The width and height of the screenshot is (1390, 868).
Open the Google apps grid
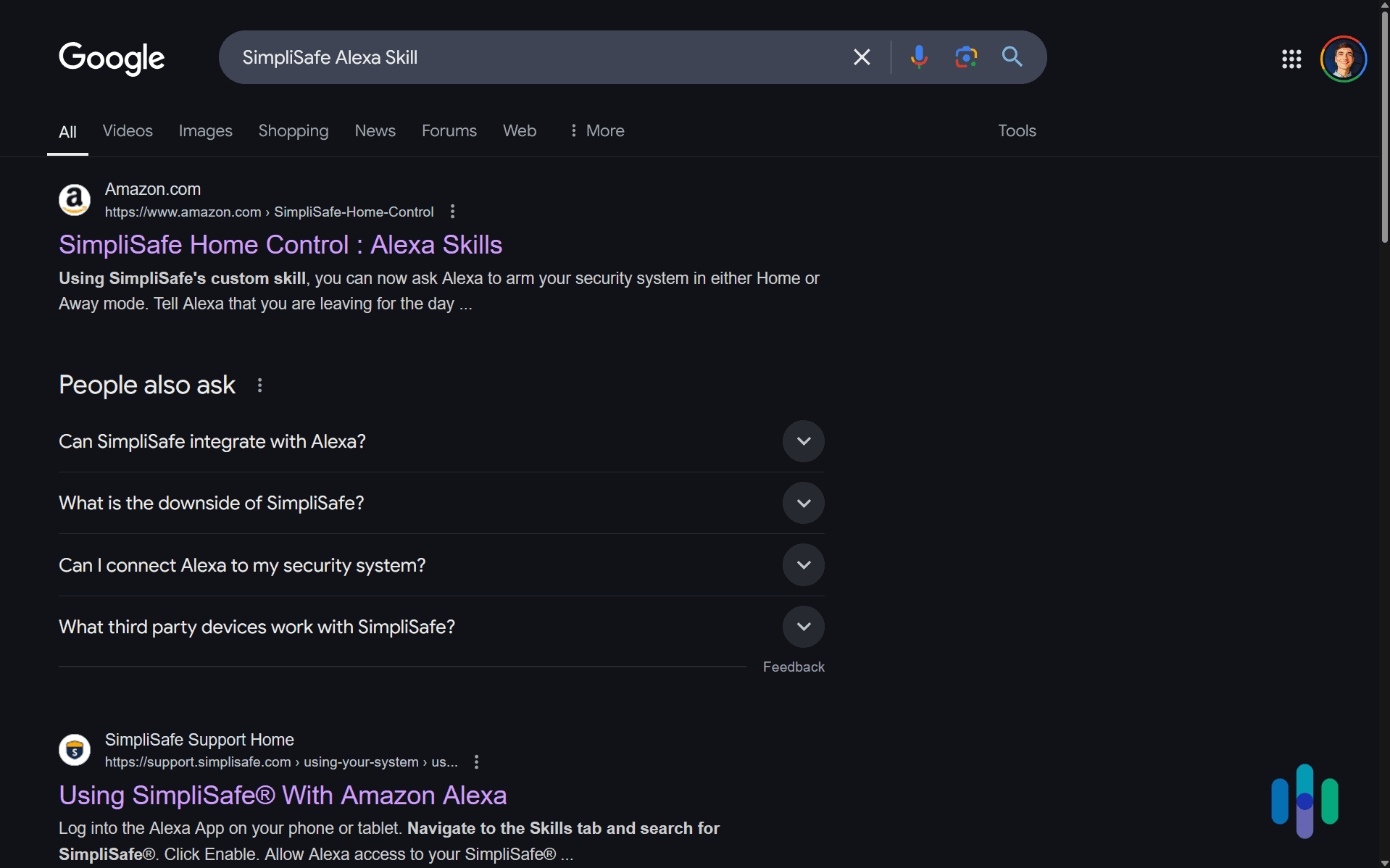coord(1292,59)
